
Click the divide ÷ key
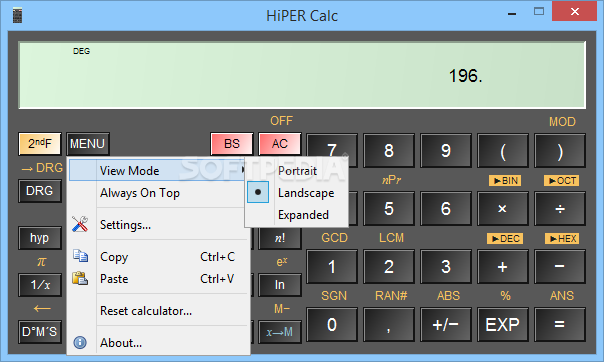(x=560, y=208)
